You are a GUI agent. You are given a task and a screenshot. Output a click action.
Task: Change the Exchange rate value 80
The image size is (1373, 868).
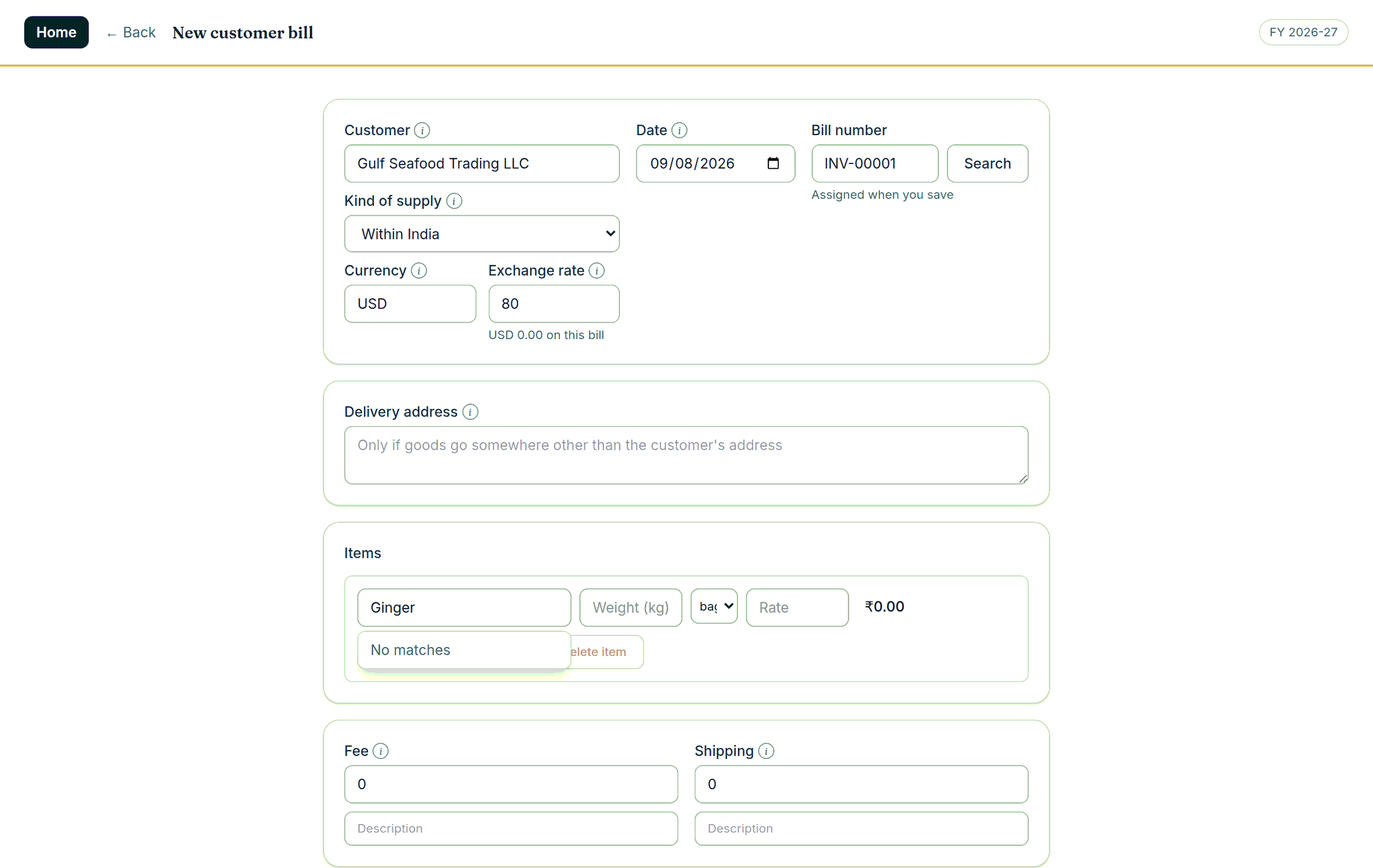(x=554, y=304)
